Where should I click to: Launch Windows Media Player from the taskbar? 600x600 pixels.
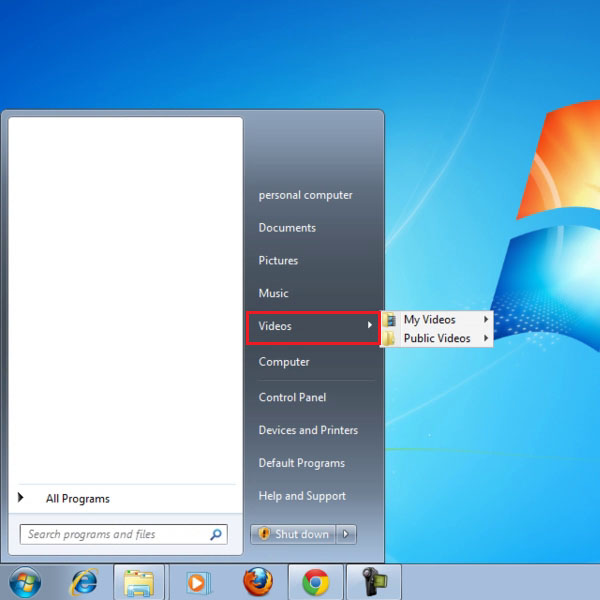198,583
